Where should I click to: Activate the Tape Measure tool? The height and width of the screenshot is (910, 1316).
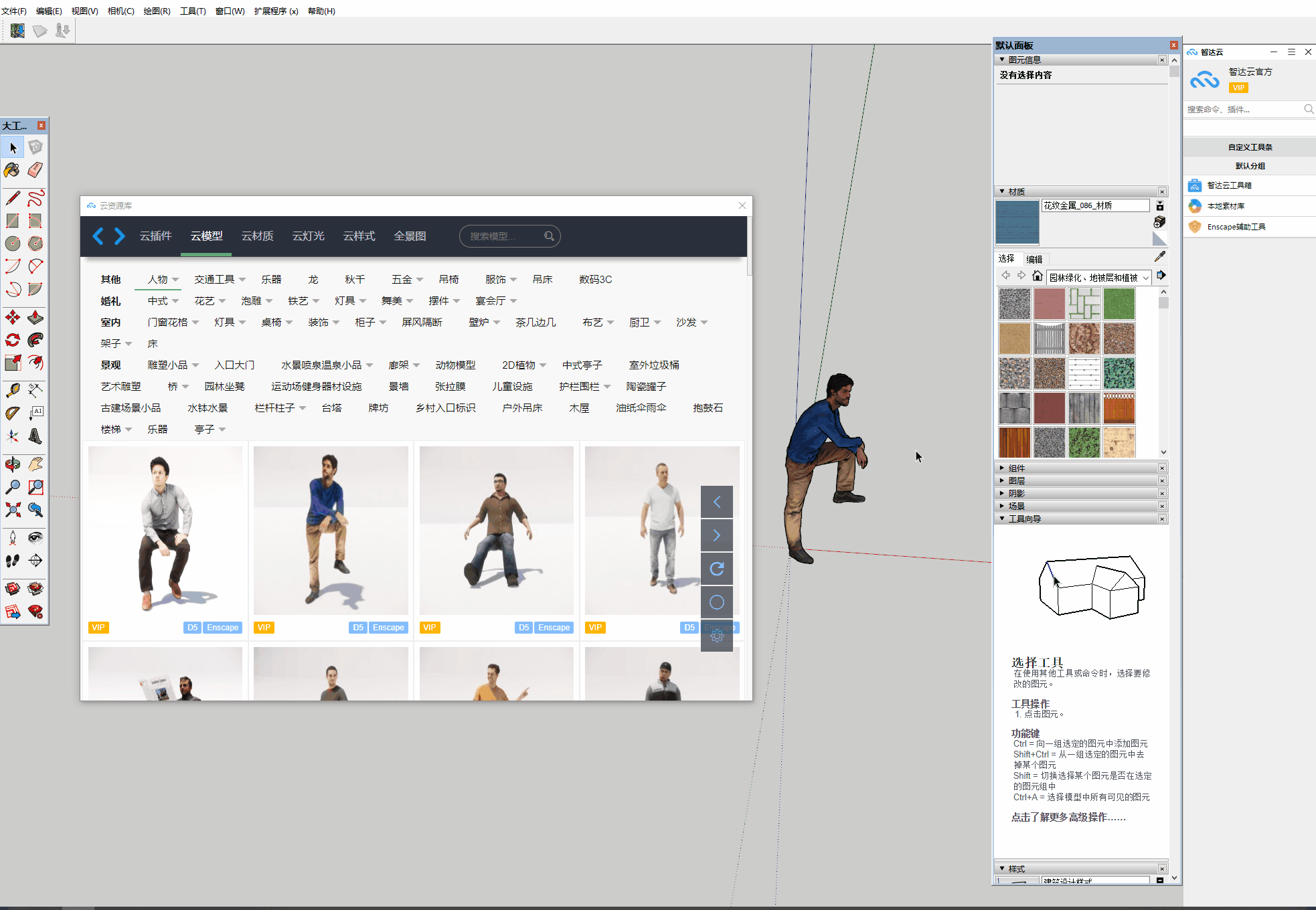pyautogui.click(x=13, y=390)
